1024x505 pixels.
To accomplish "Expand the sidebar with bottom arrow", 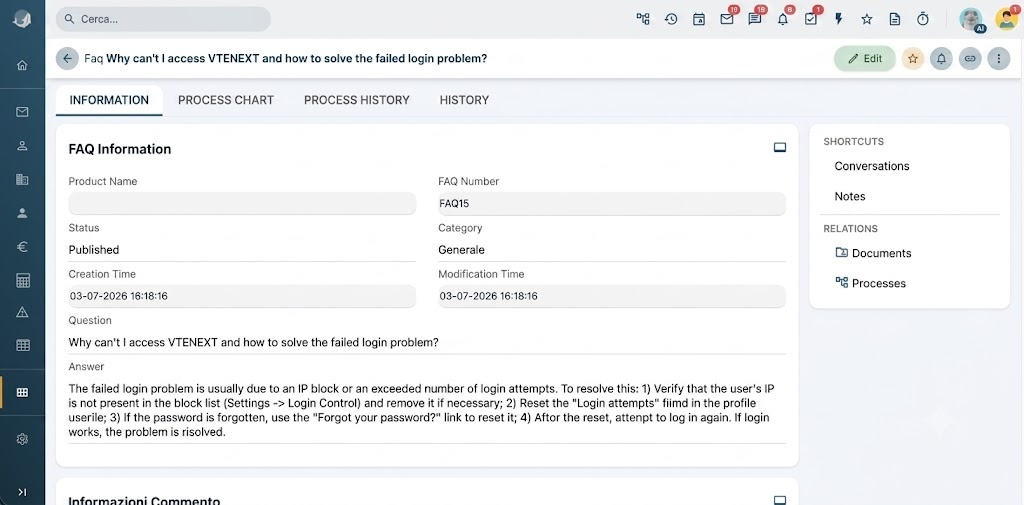I will pyautogui.click(x=22, y=492).
